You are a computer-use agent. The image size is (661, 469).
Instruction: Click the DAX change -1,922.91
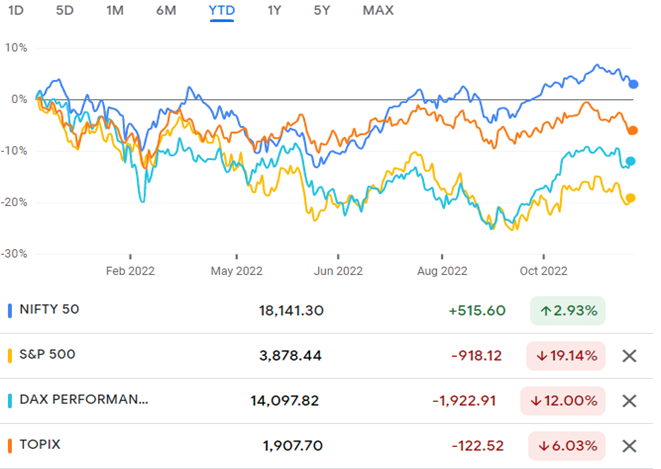point(464,401)
